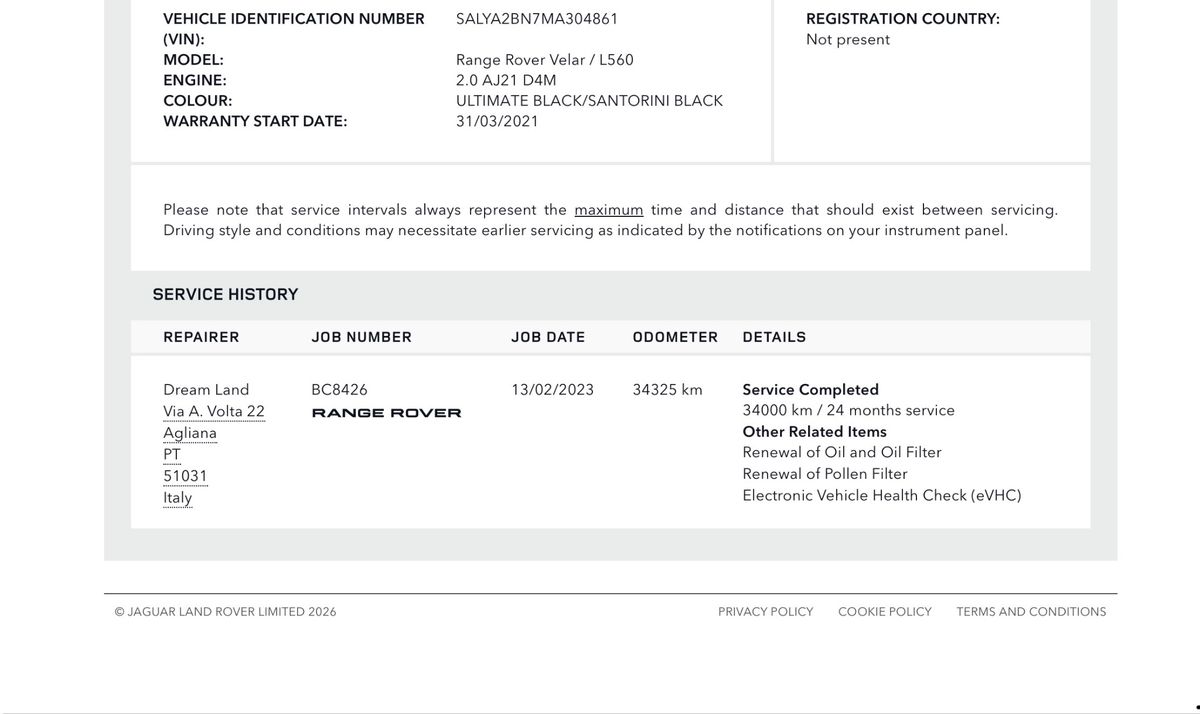Click the Italy country text
1200x714 pixels.
[178, 498]
